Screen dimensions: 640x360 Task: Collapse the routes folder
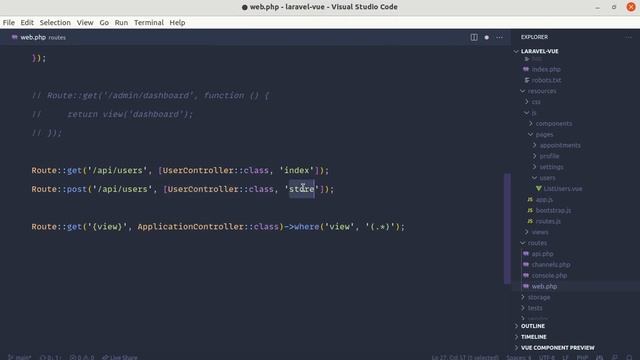(x=522, y=243)
